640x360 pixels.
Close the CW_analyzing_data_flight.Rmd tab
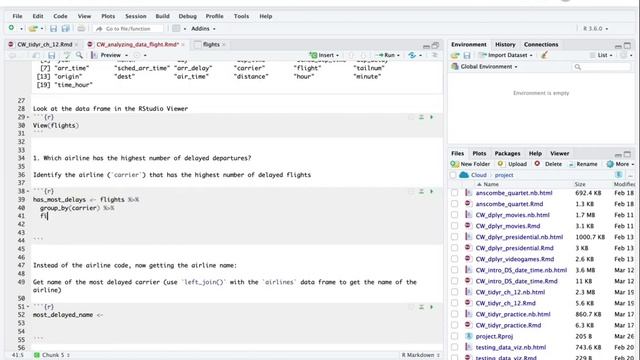(x=183, y=44)
